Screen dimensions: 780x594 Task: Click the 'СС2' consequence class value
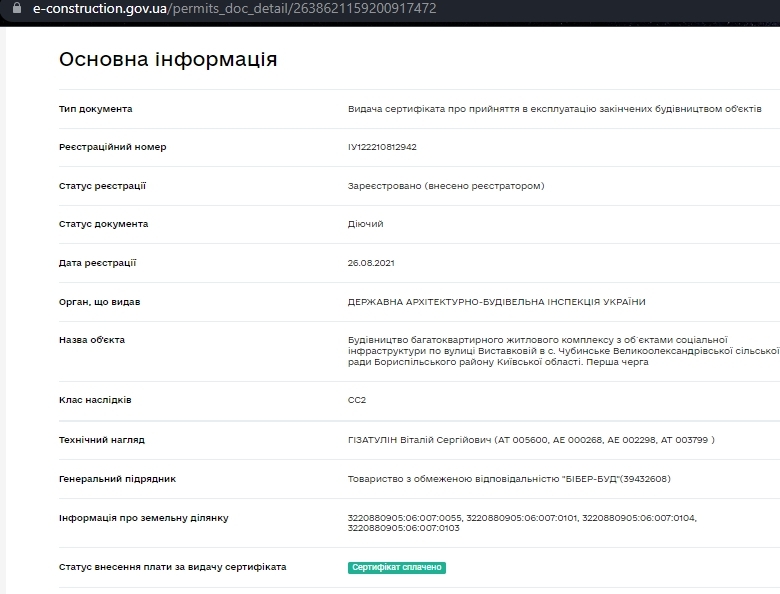[x=357, y=400]
